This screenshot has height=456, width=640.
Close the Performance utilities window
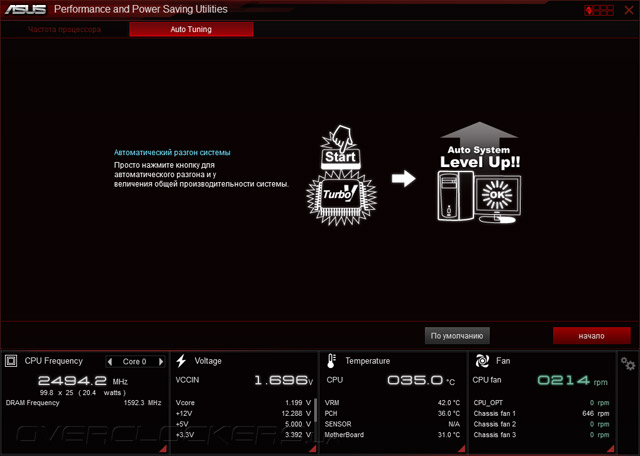coord(629,10)
